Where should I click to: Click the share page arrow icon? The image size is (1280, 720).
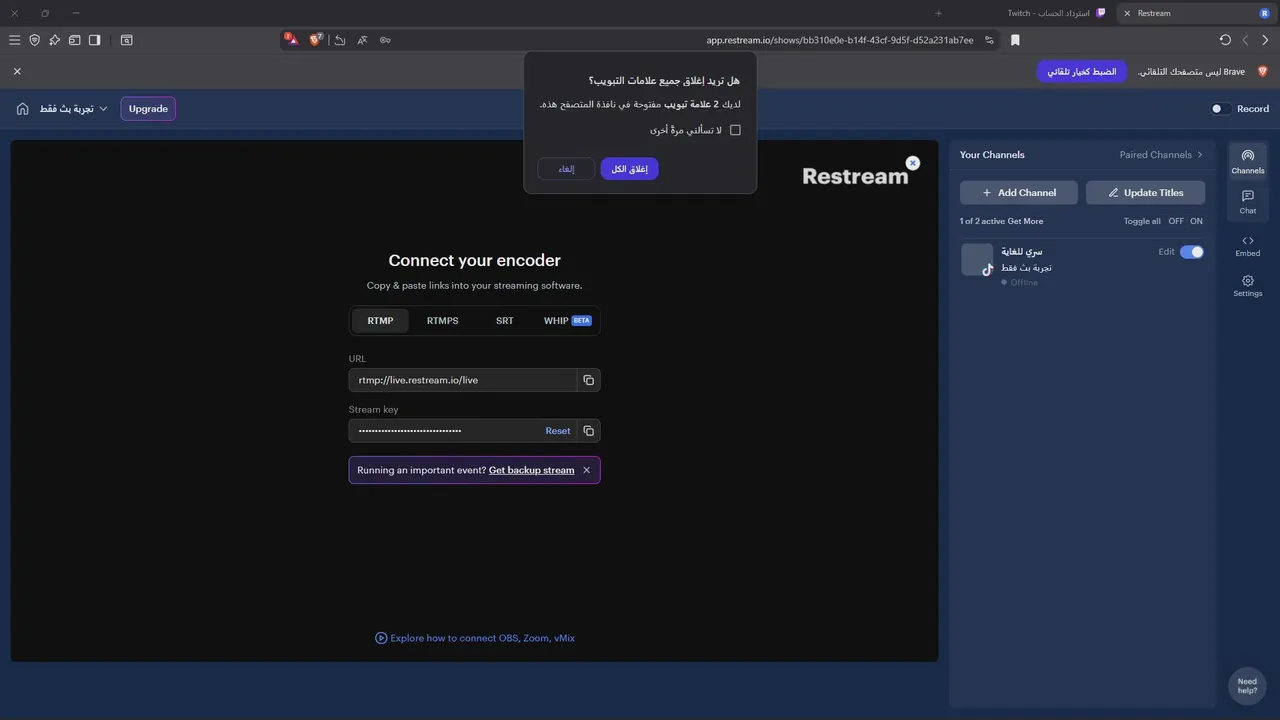pyautogui.click(x=340, y=40)
